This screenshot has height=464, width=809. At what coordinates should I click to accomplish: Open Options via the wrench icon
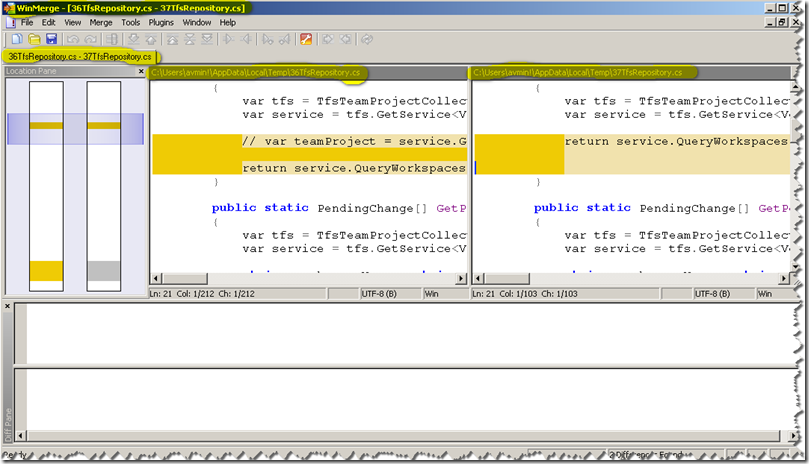pos(306,39)
